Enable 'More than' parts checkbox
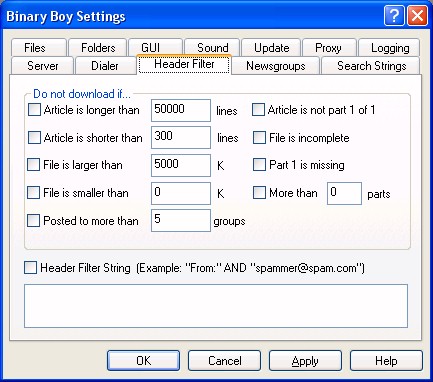The image size is (433, 382). coord(259,193)
